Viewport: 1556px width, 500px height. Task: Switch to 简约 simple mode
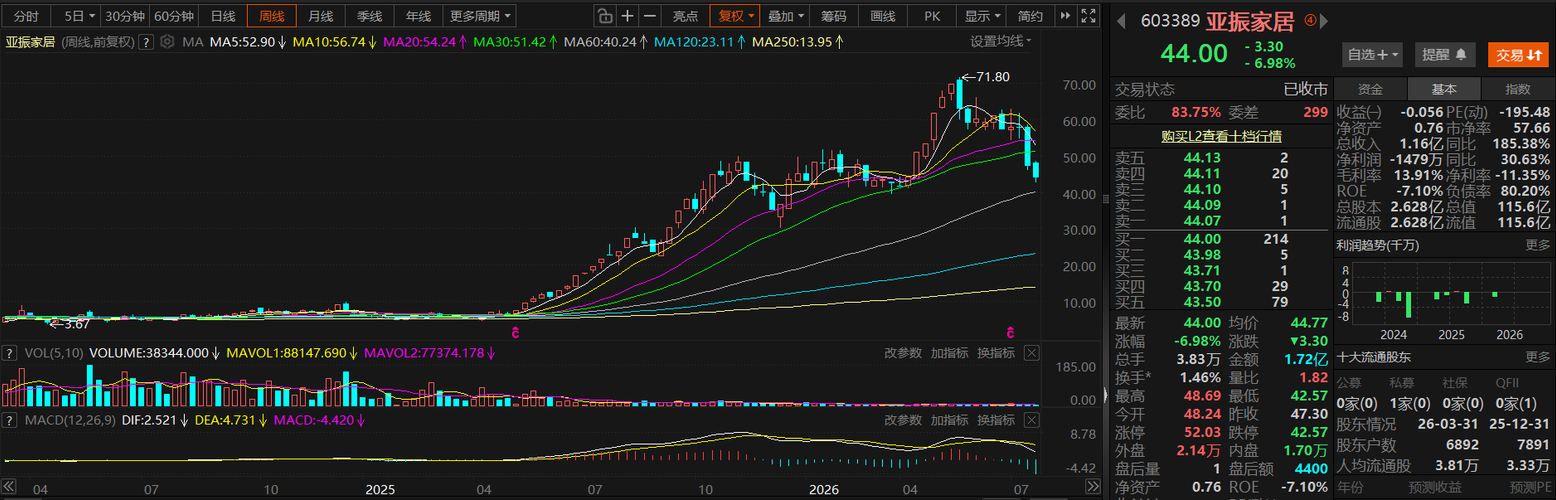click(x=1030, y=16)
